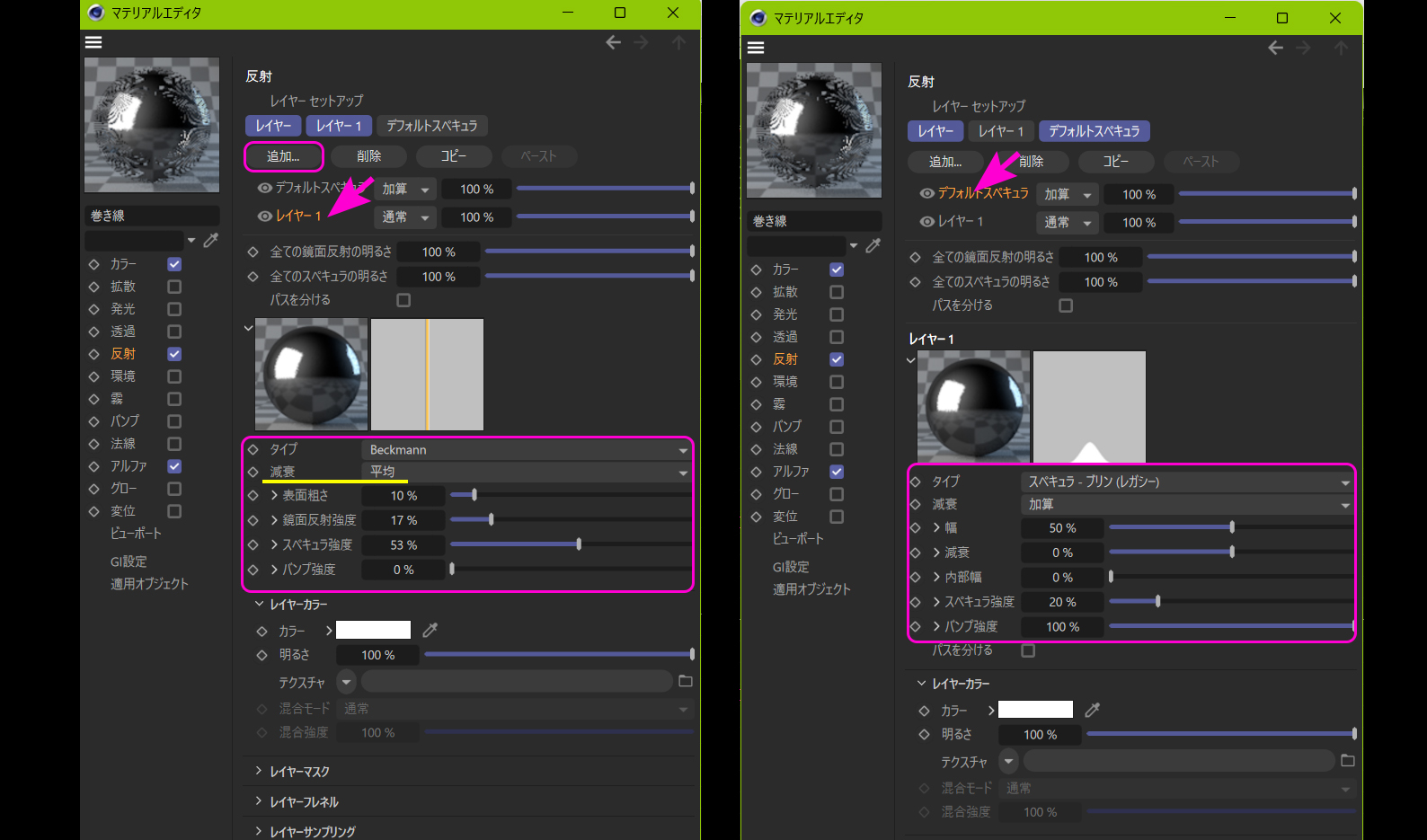Select the レイヤー 1 tab in the left editor
1427x840 pixels.
point(338,126)
